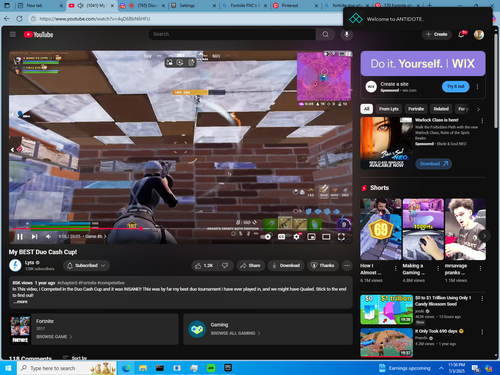The width and height of the screenshot is (500, 375).
Task: Open player settings gear
Action: point(296,237)
